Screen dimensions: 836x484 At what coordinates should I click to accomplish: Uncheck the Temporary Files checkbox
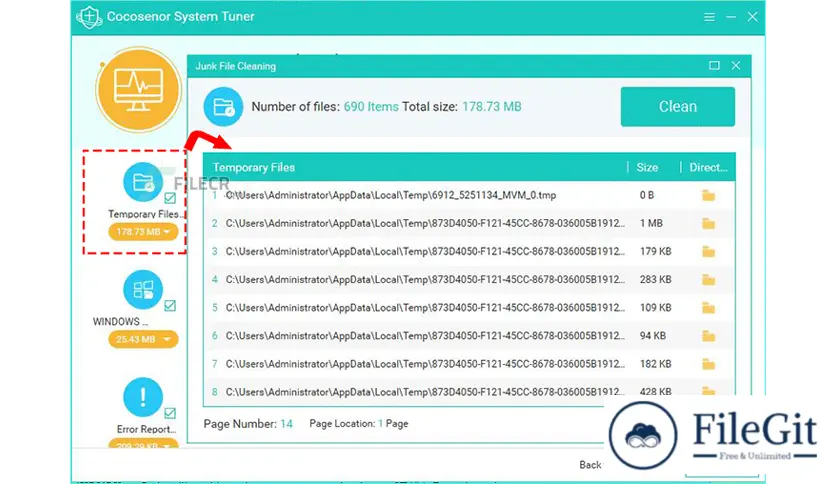click(x=170, y=198)
